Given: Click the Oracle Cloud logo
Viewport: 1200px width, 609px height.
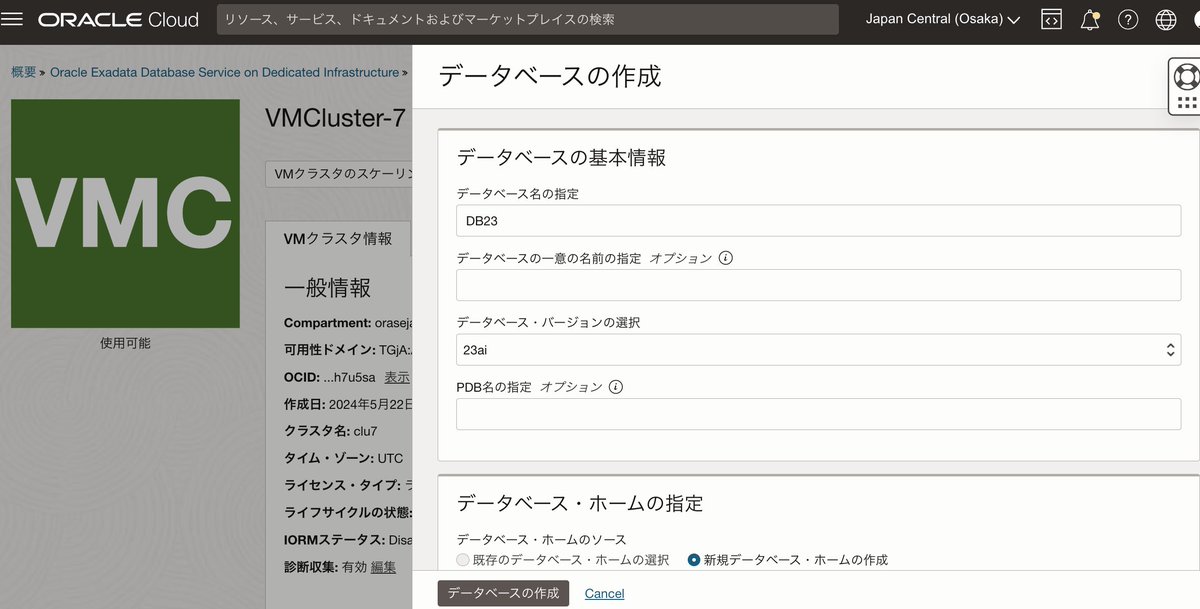Looking at the screenshot, I should point(118,19).
